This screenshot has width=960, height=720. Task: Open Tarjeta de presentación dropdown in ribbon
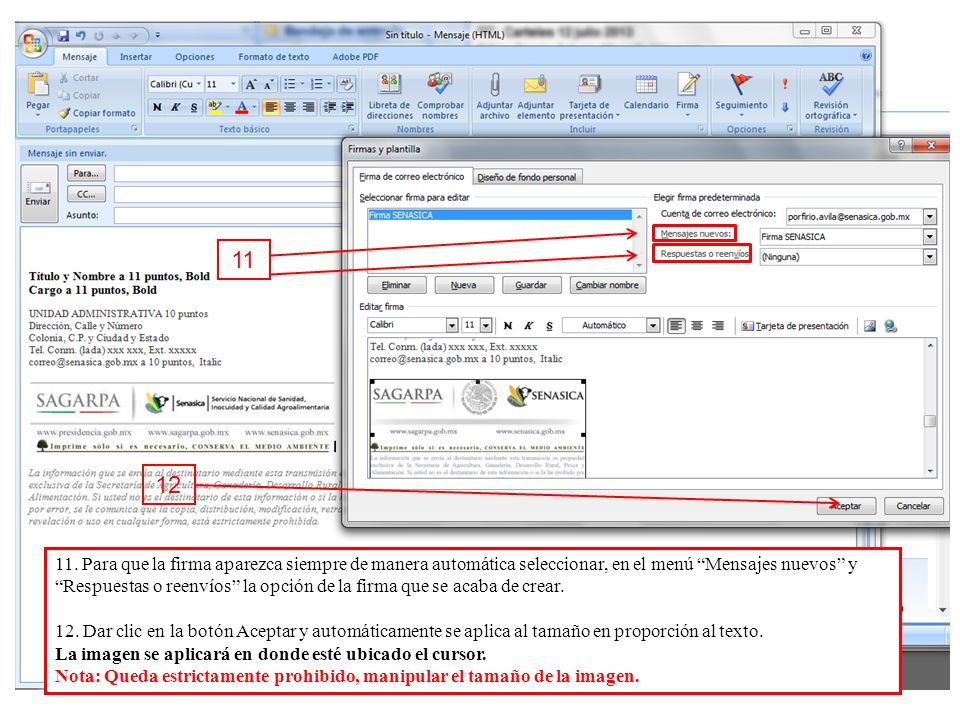[x=589, y=96]
